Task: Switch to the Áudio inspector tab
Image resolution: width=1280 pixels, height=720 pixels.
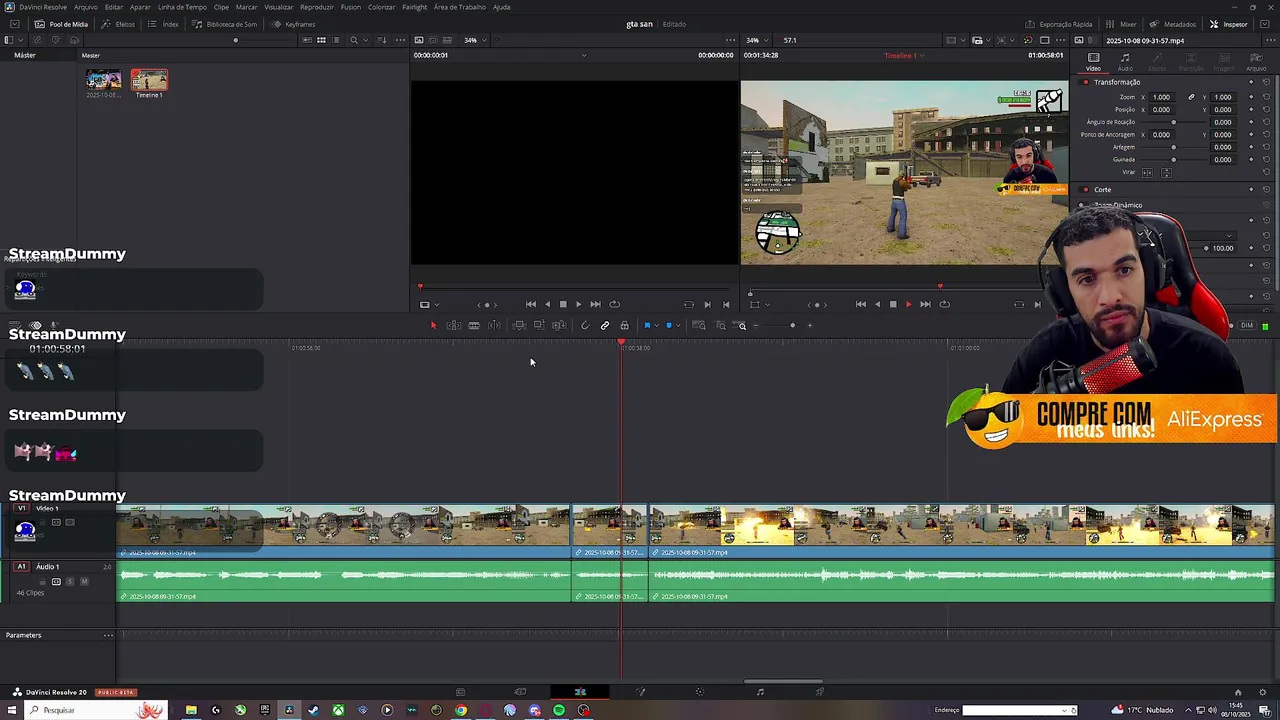Action: [1125, 62]
